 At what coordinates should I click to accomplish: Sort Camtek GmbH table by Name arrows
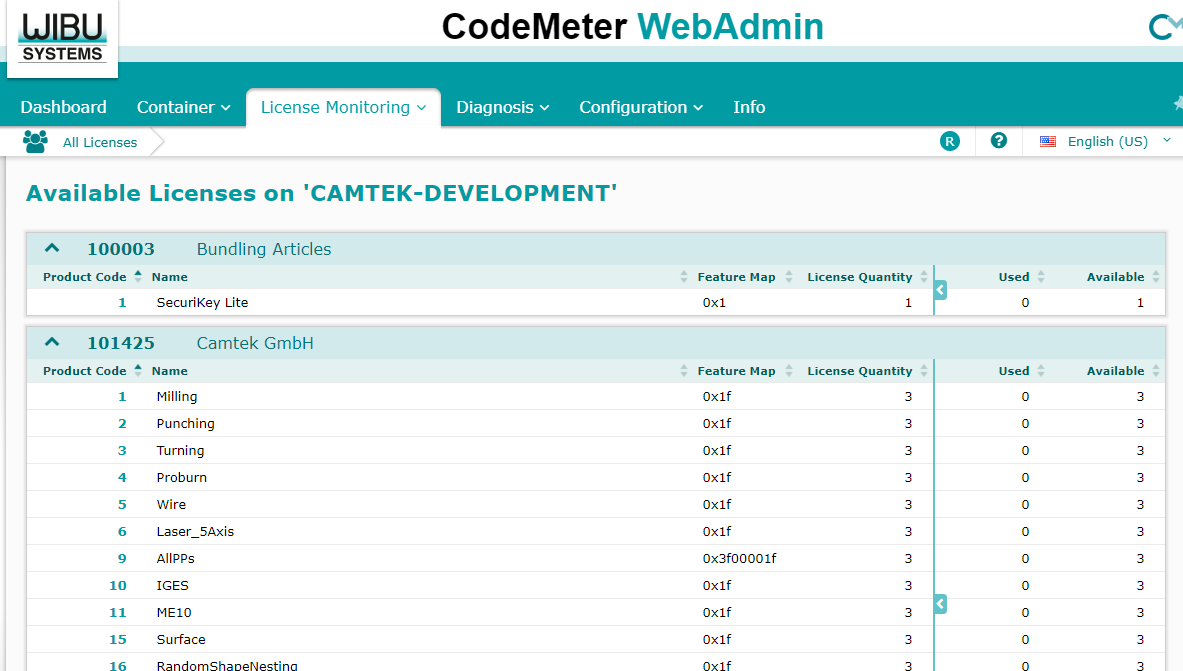(684, 371)
